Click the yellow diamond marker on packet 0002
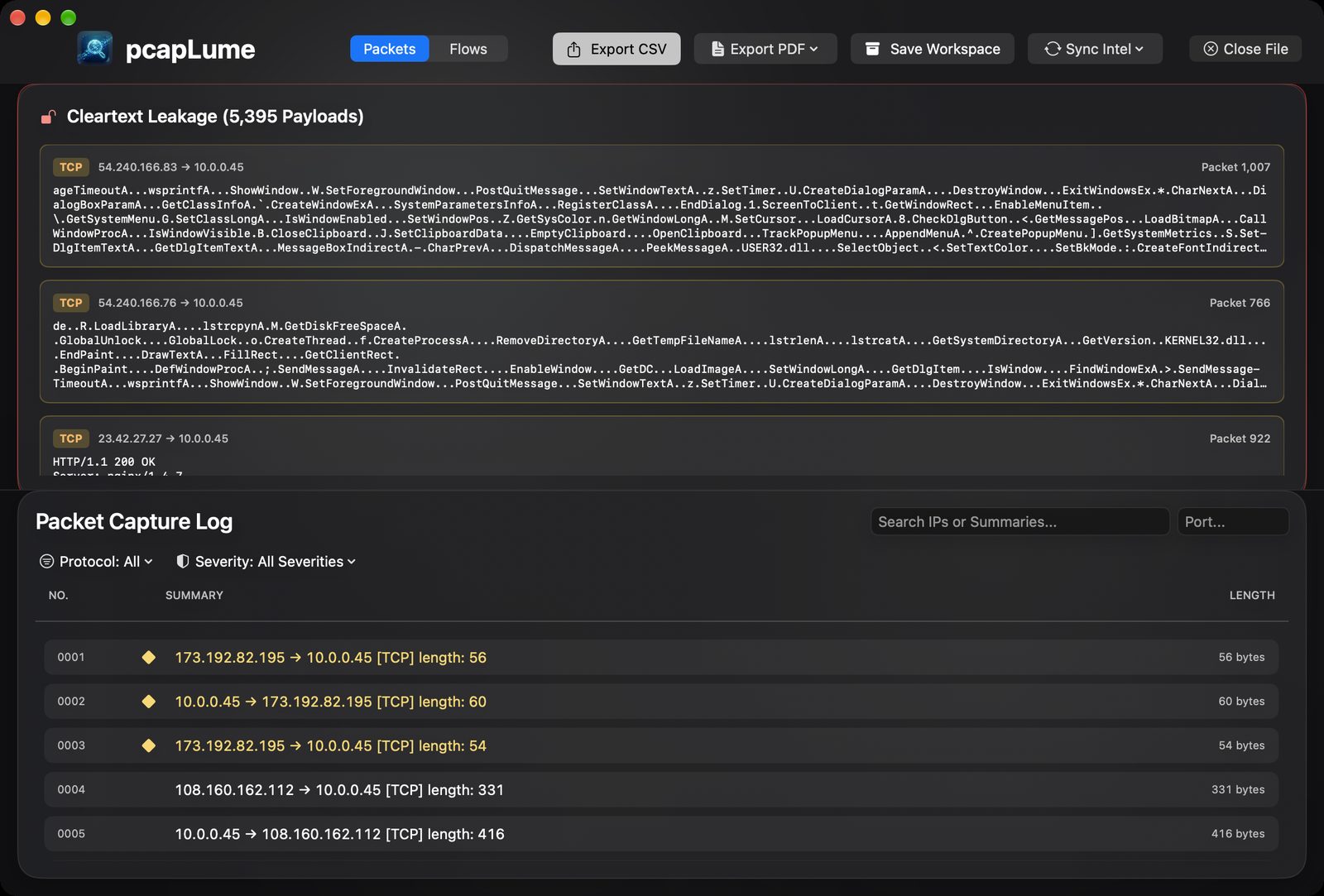This screenshot has height=896, width=1324. point(149,702)
